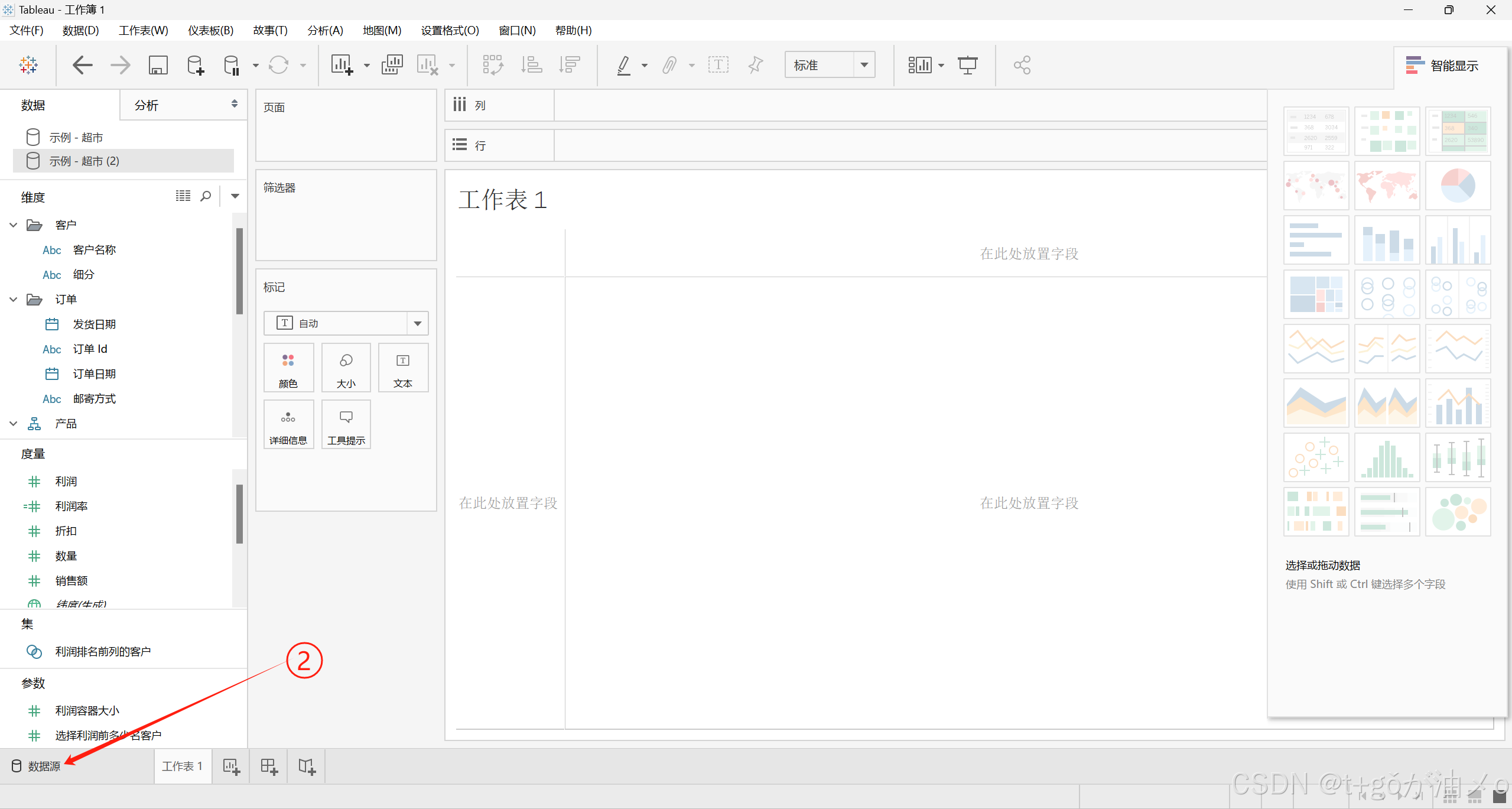Toggle the Fix axes pin icon
1512x809 pixels.
[755, 65]
